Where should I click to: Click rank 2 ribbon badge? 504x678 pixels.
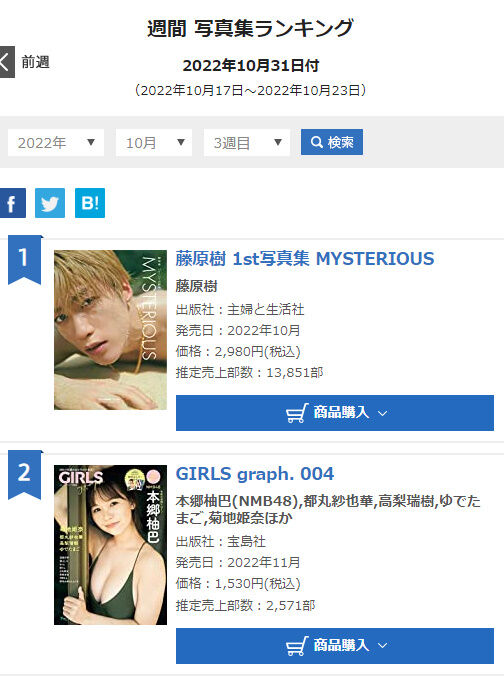pyautogui.click(x=25, y=475)
